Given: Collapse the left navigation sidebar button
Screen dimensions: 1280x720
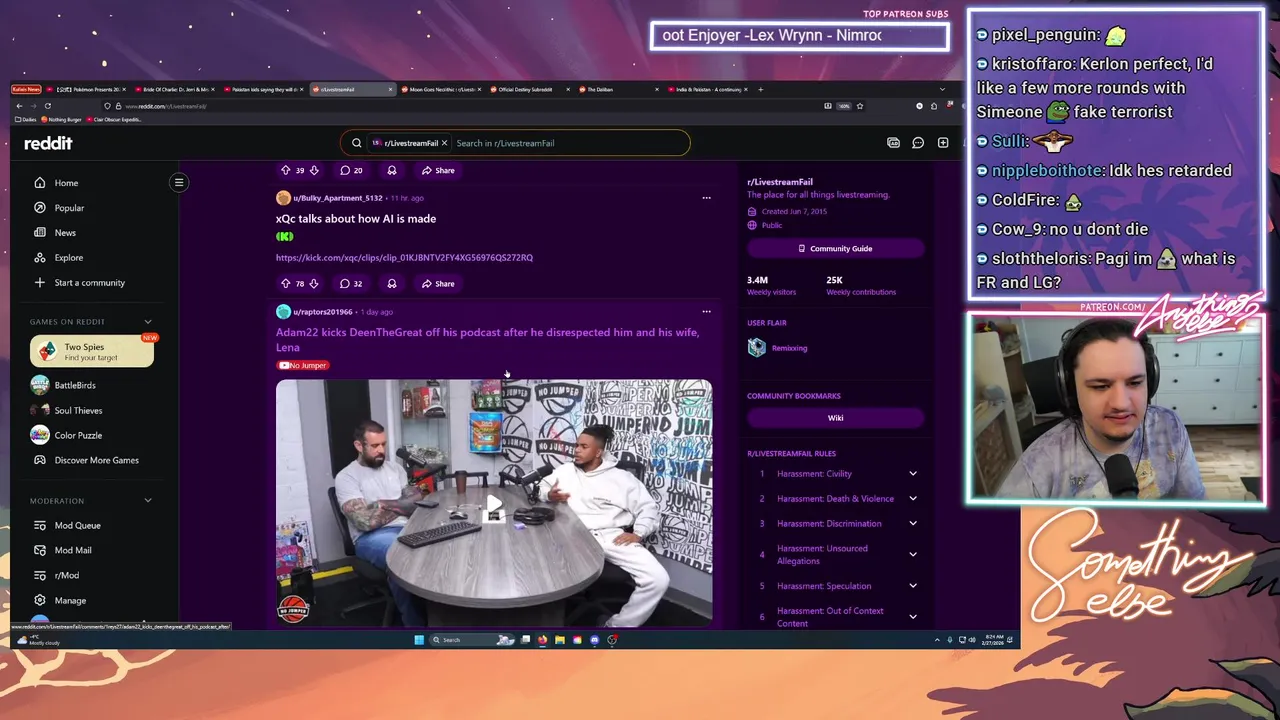Looking at the screenshot, I should coord(179,182).
